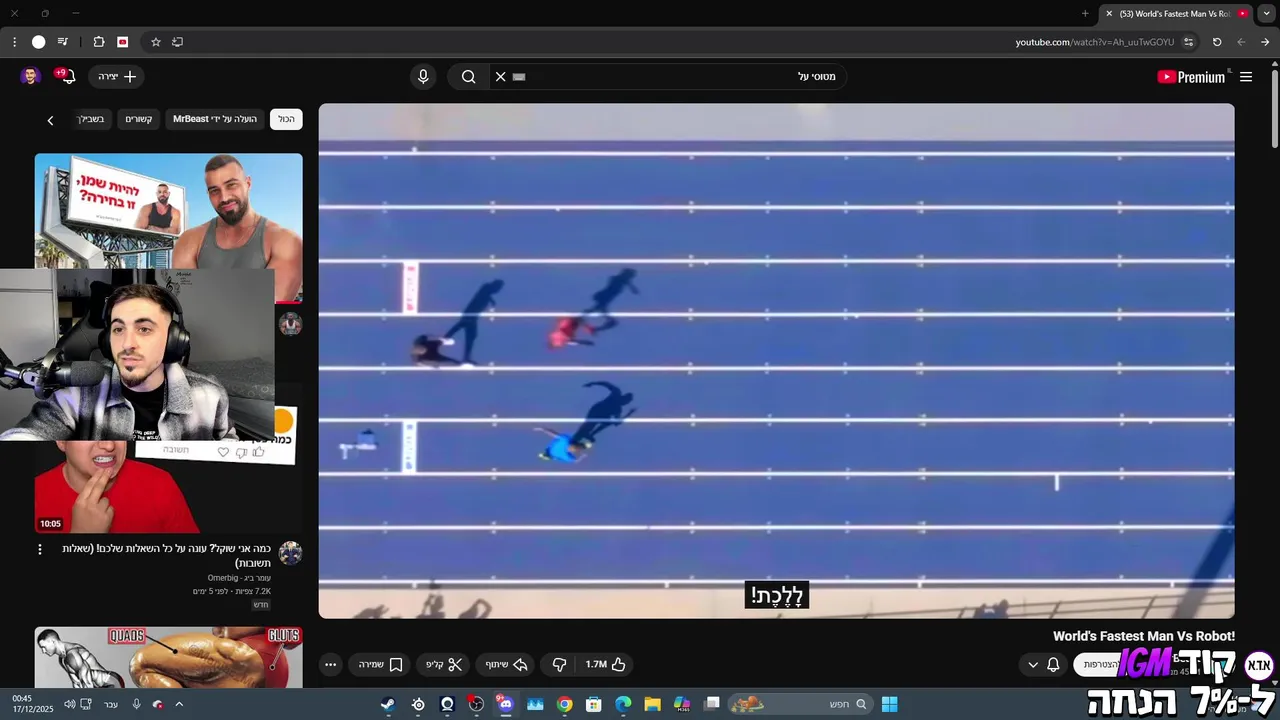The height and width of the screenshot is (720, 1280).
Task: Open Steam from taskbar
Action: pyautogui.click(x=387, y=704)
